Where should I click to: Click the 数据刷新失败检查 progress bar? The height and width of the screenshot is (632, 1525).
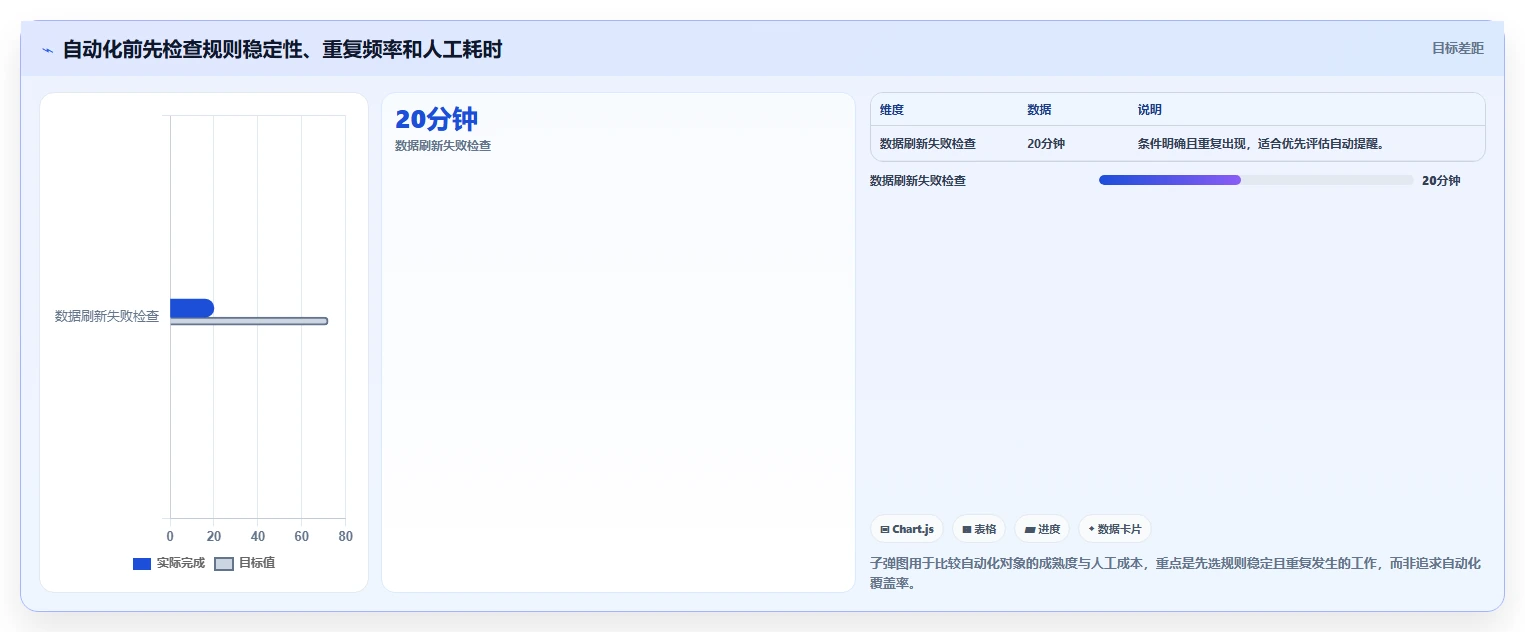click(x=1256, y=180)
